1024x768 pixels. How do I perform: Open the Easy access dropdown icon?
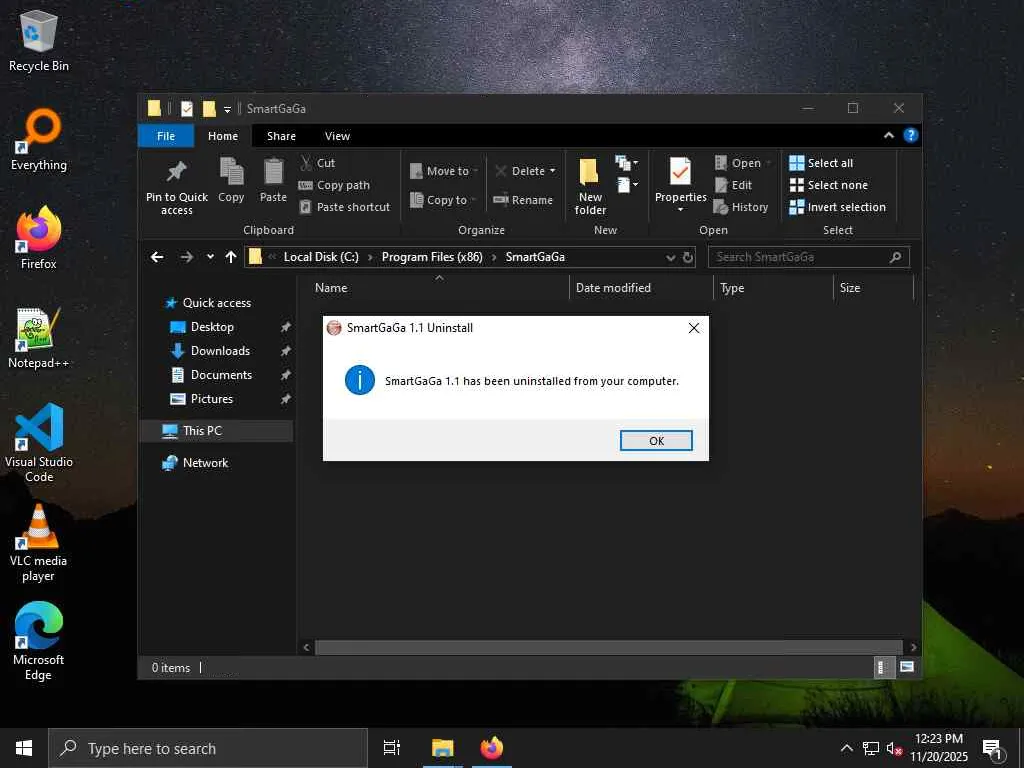click(626, 185)
